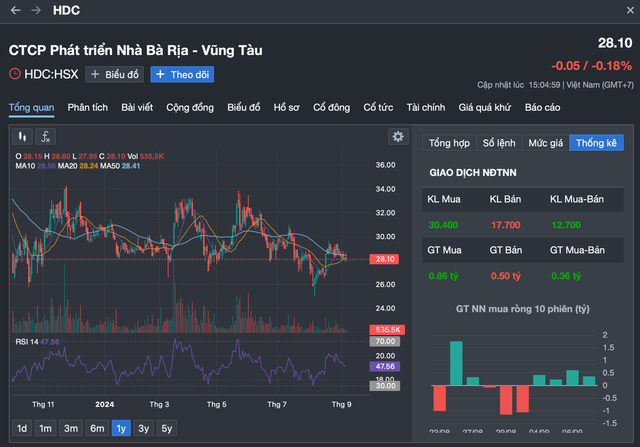The width and height of the screenshot is (640, 447).
Task: Set chart range to 3y
Action: point(144,428)
